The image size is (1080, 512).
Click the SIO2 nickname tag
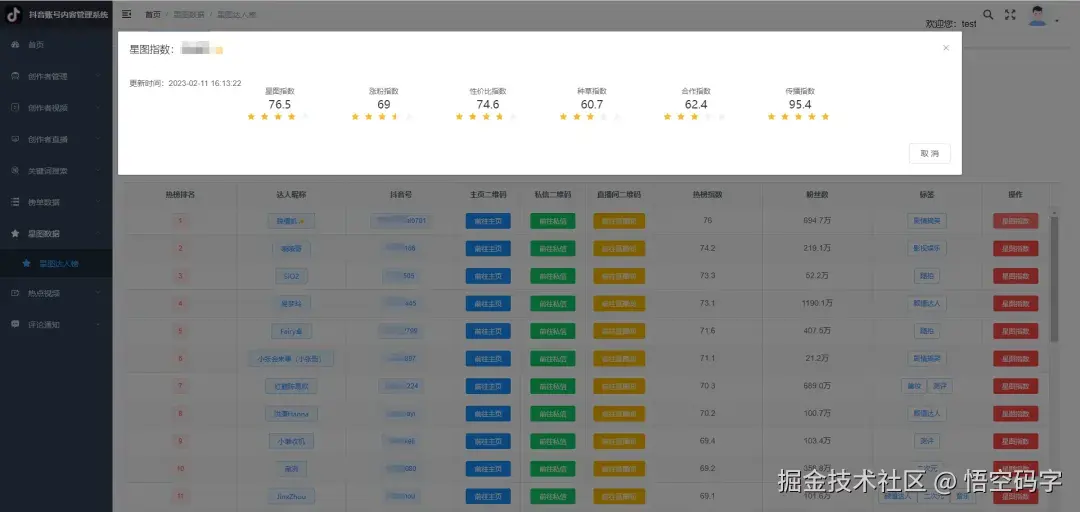[291, 276]
